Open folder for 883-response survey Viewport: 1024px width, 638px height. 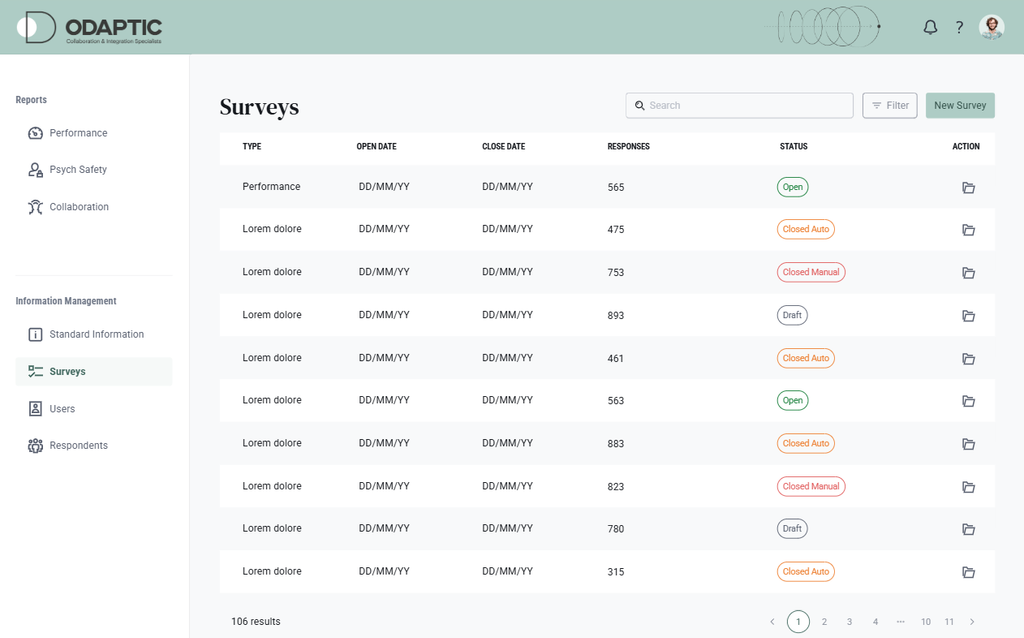tap(968, 444)
